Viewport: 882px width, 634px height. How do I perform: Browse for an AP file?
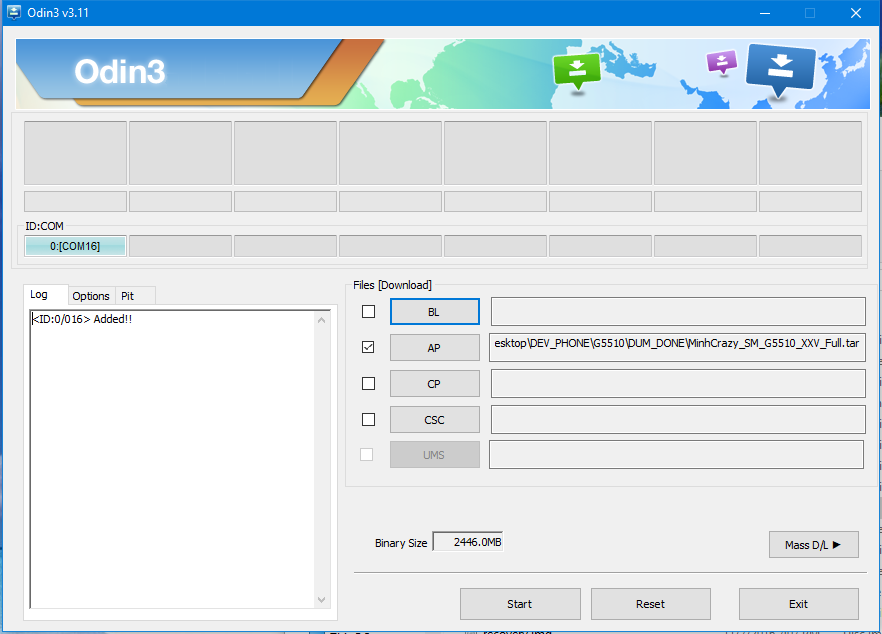(435, 348)
